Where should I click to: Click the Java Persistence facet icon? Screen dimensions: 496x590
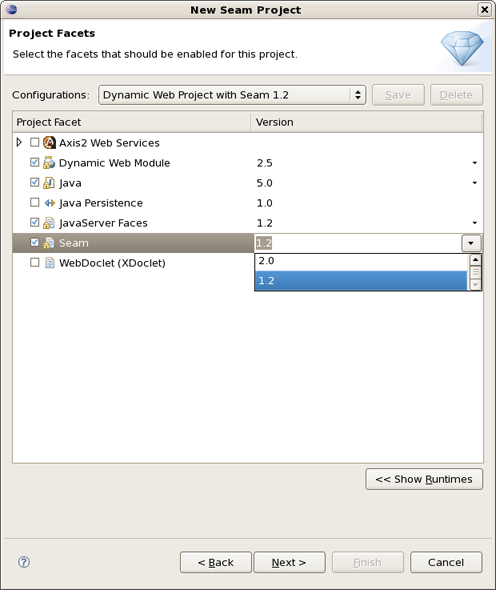tap(49, 203)
